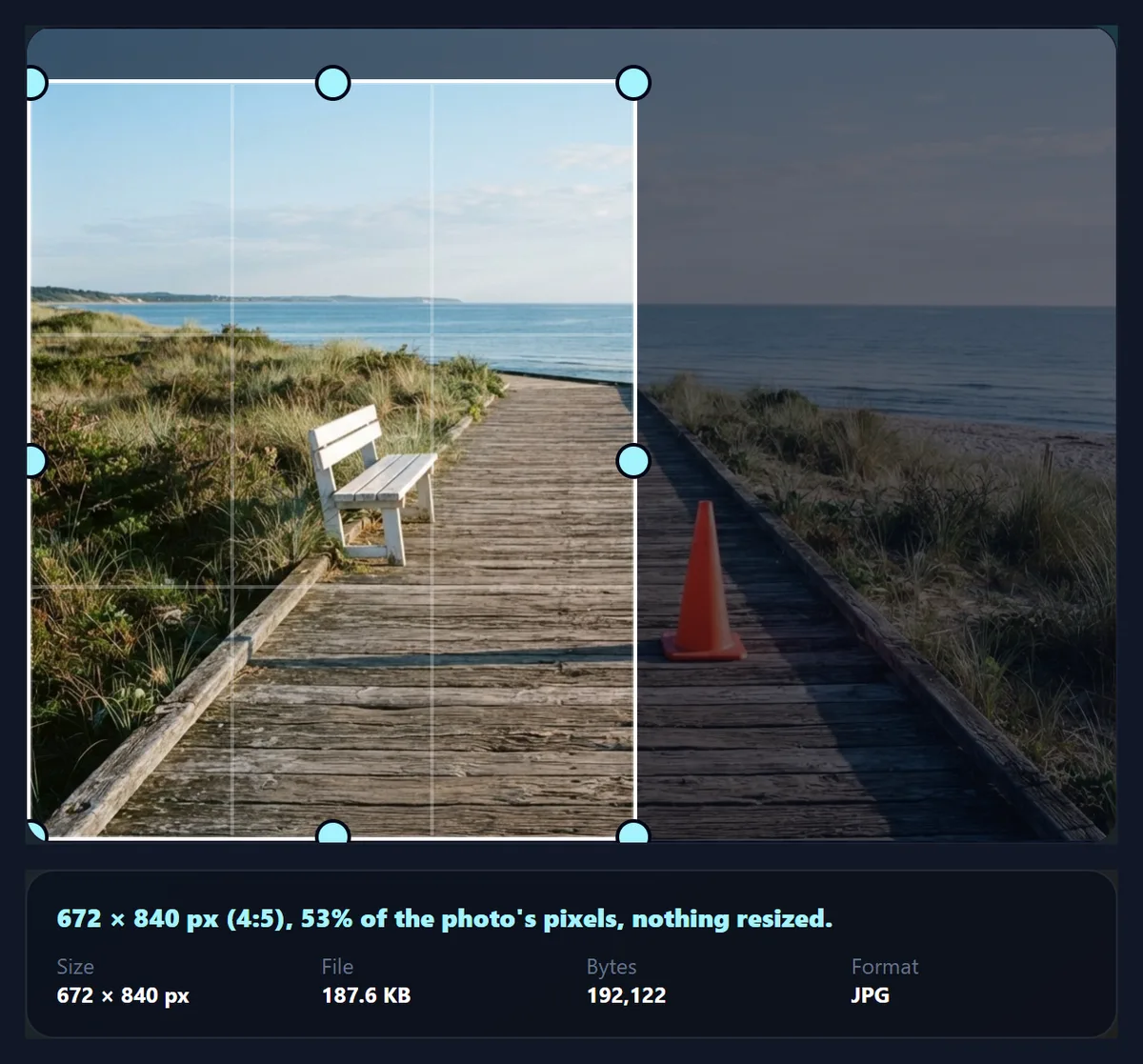The image size is (1143, 1064).
Task: Click the 'Size' label
Action: point(75,966)
